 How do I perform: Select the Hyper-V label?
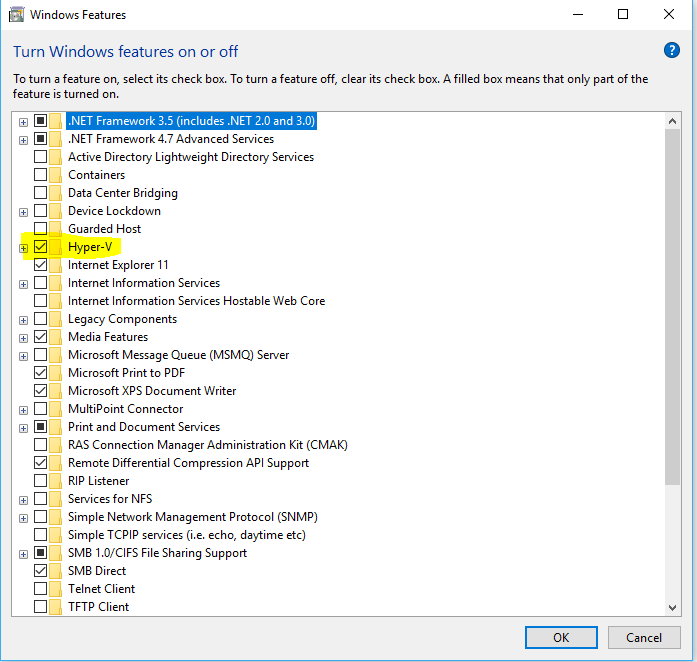click(90, 247)
